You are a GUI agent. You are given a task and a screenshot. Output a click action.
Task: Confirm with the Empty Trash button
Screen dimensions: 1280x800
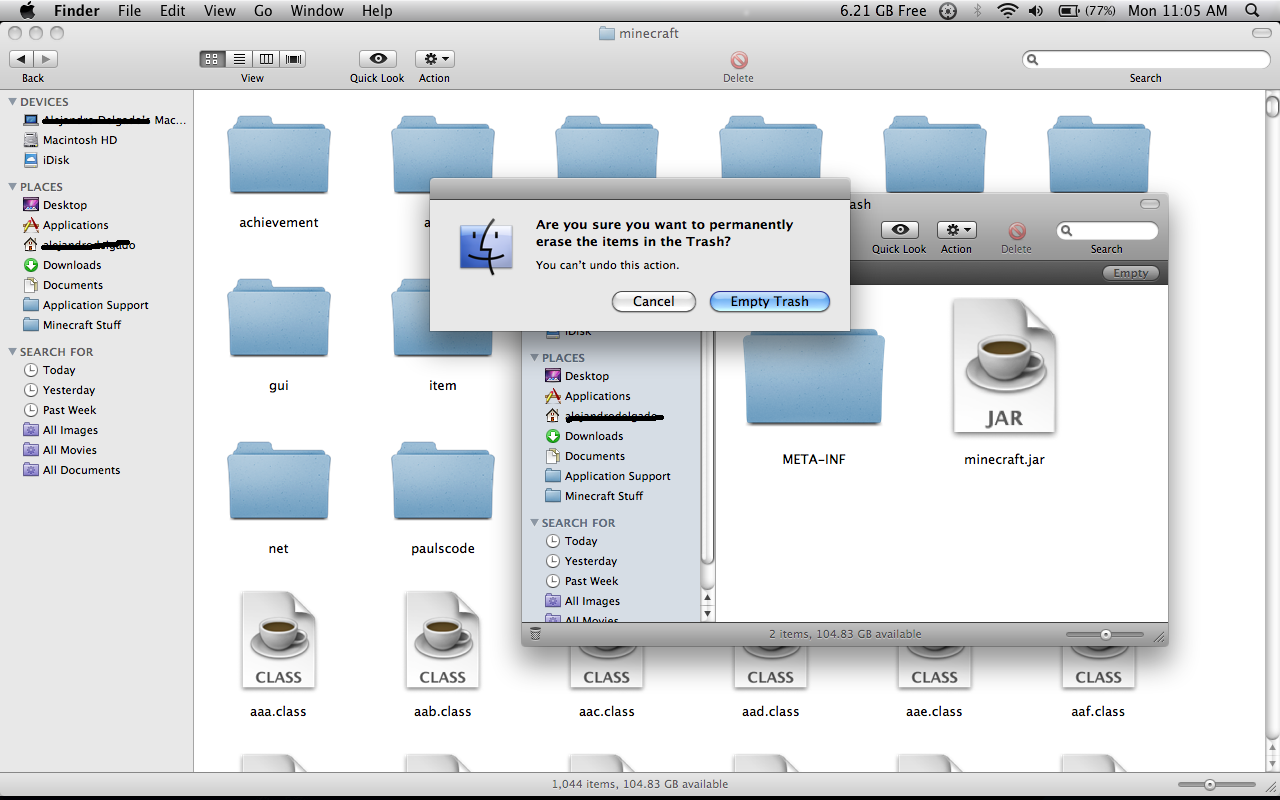769,301
